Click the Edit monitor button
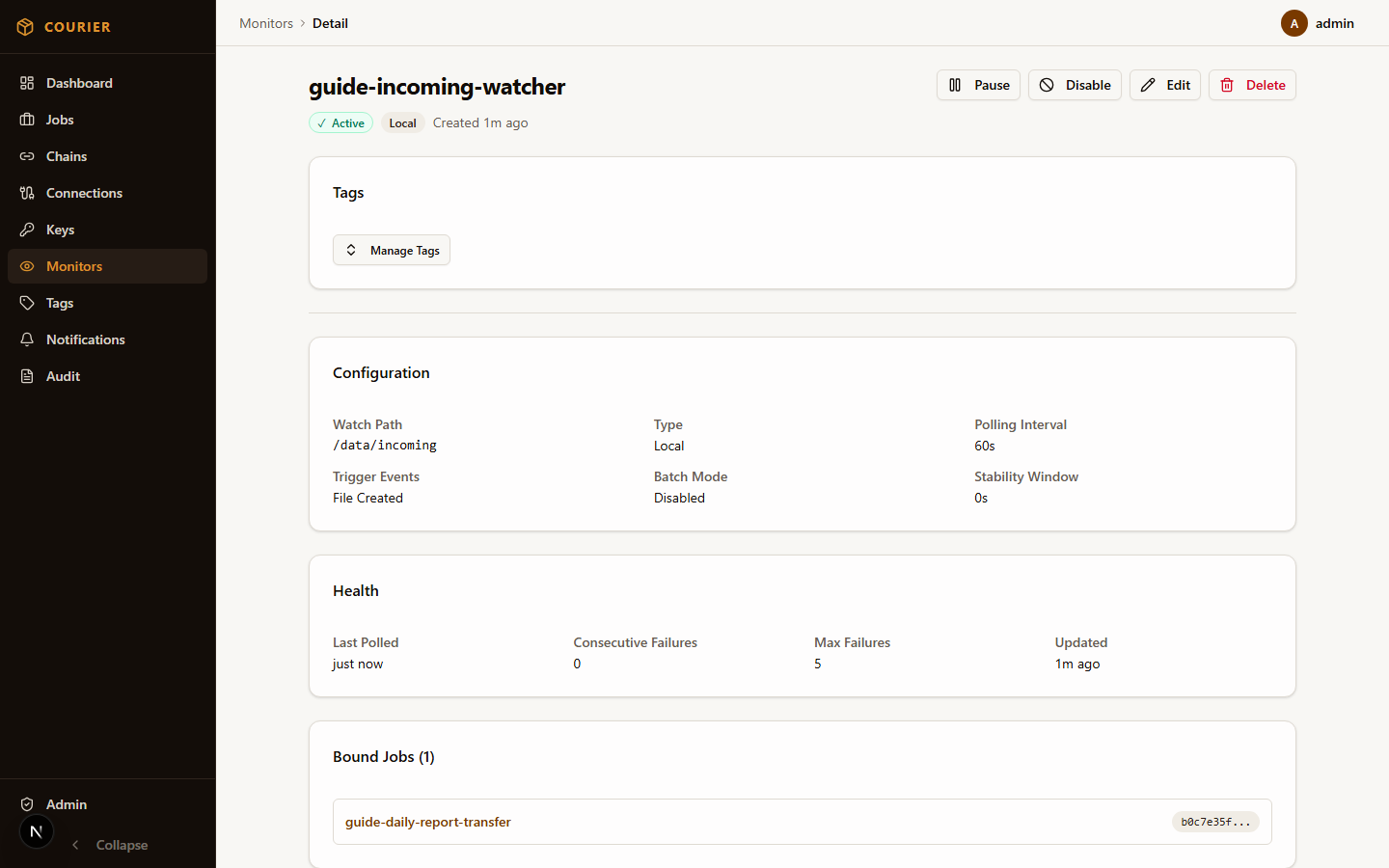 point(1165,85)
